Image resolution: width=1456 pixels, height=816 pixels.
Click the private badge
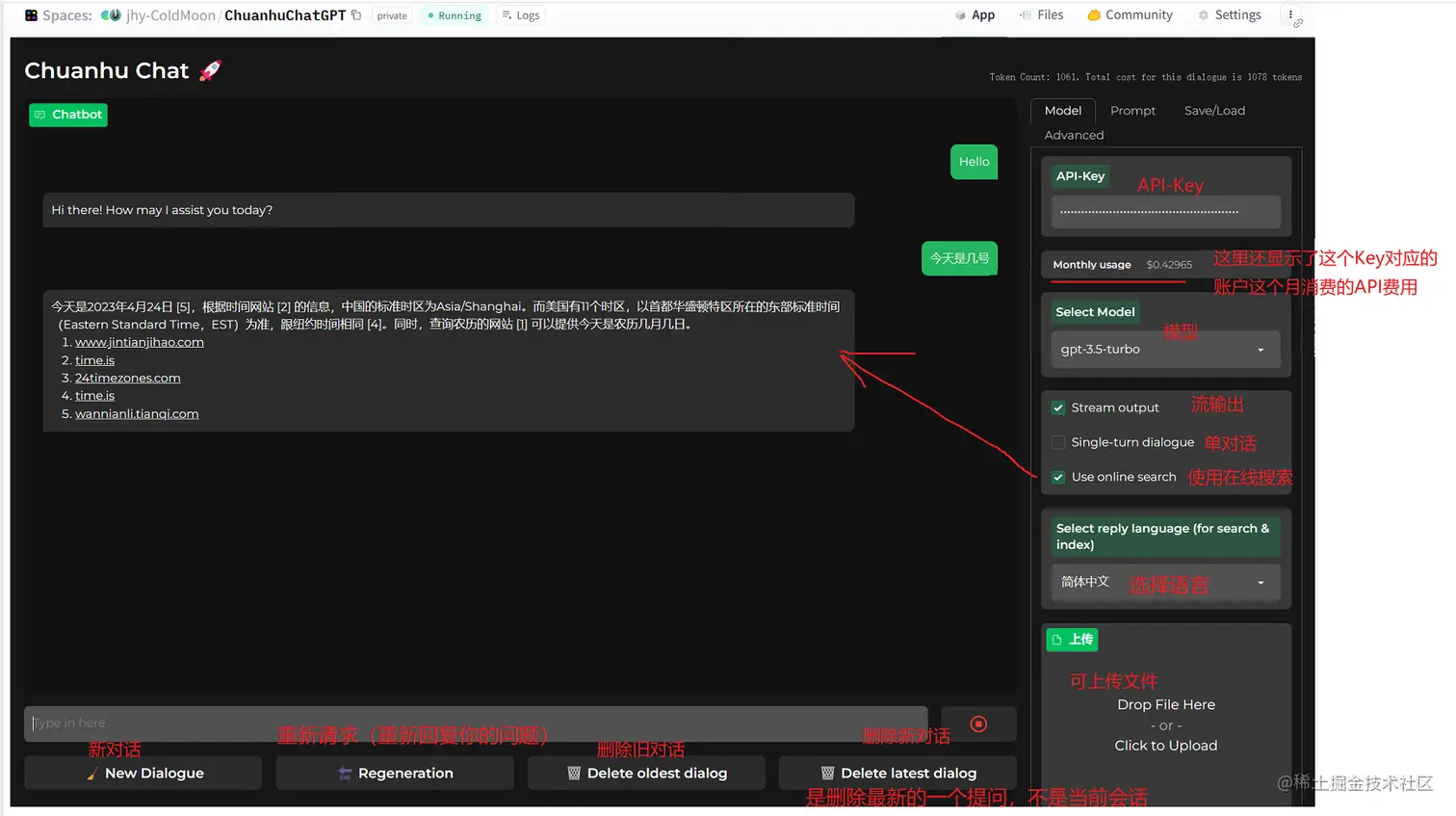pyautogui.click(x=392, y=15)
